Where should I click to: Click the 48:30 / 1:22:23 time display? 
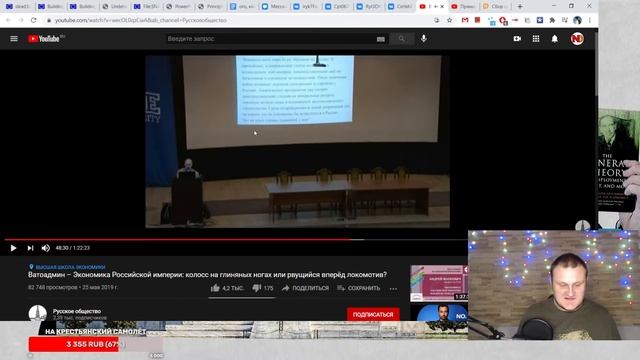click(x=73, y=248)
